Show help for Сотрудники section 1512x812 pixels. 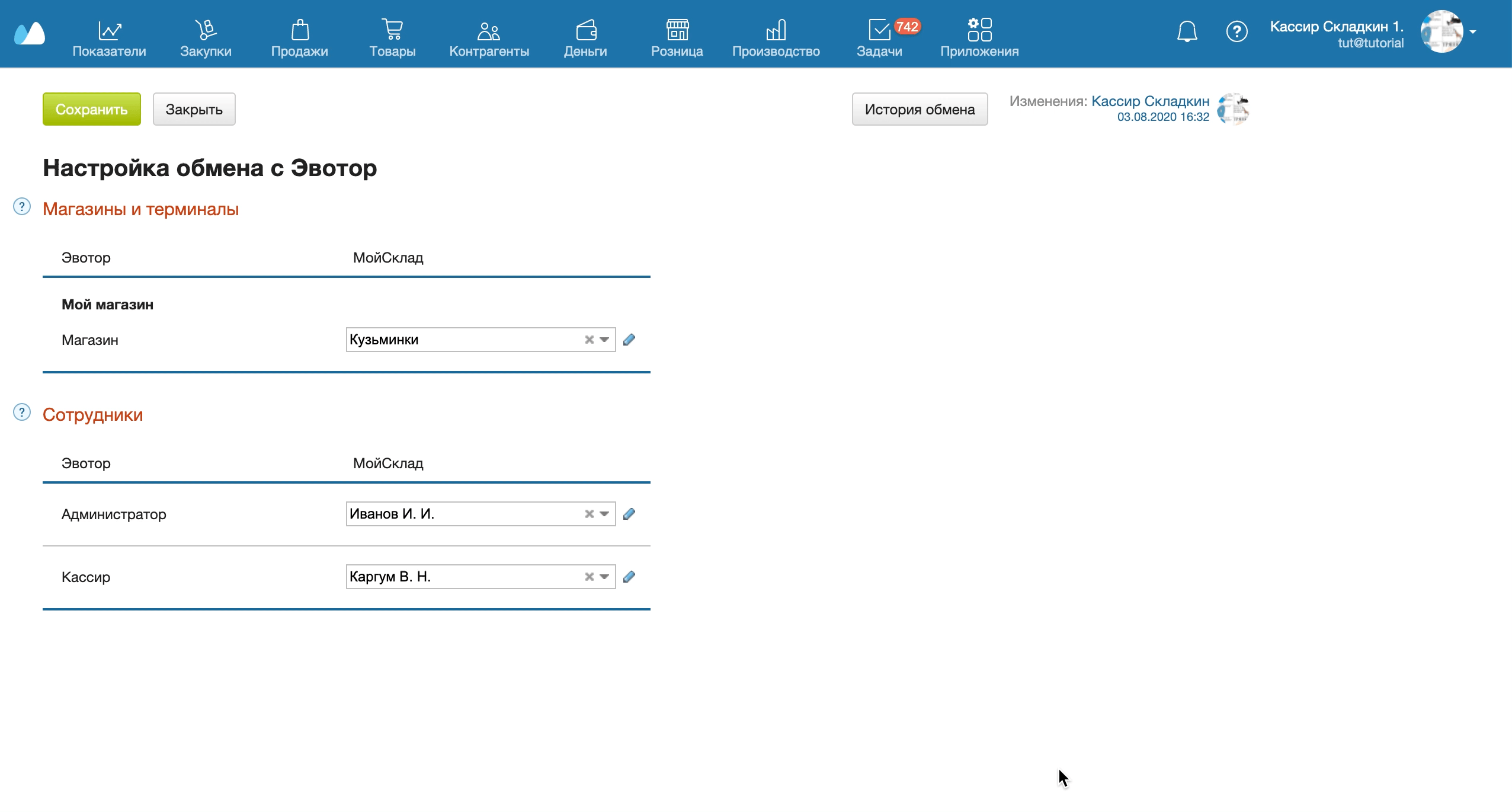[22, 413]
